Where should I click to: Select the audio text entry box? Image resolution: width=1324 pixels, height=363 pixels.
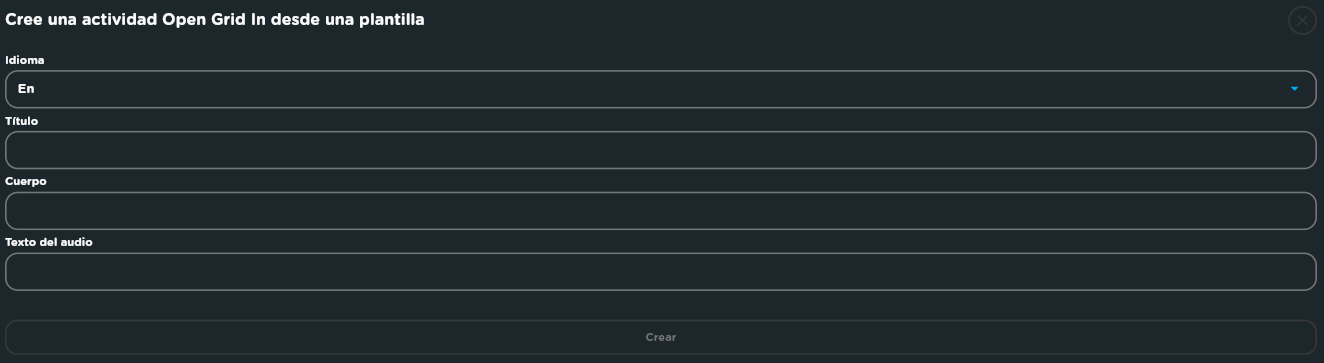(x=661, y=272)
